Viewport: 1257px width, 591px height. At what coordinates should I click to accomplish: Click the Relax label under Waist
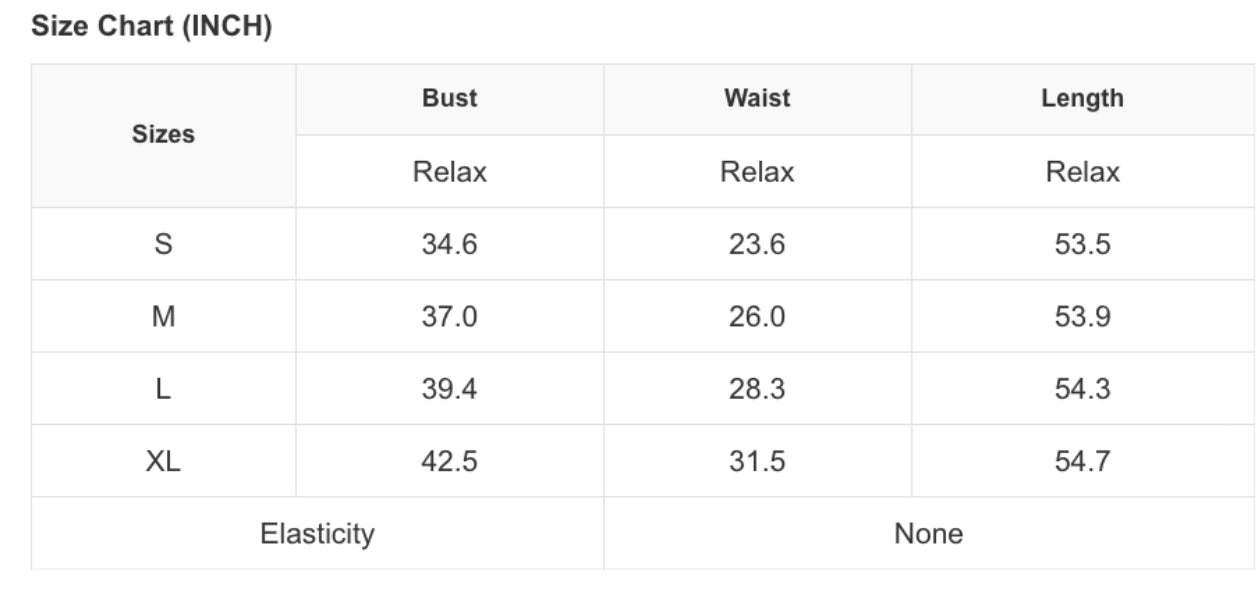(757, 172)
